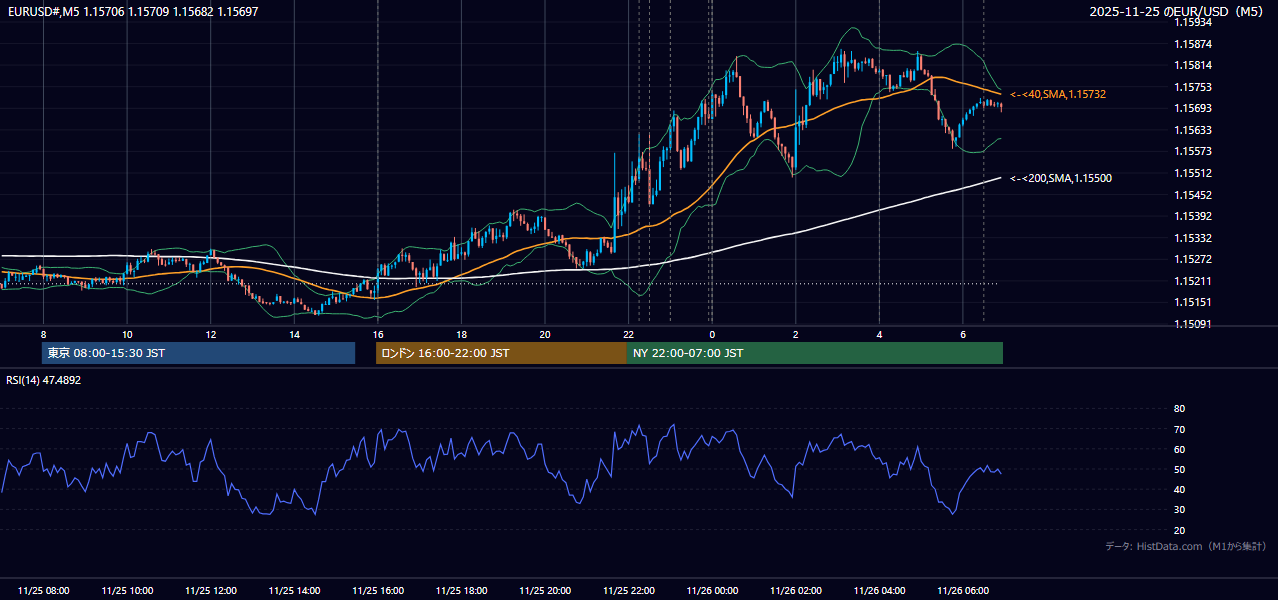Screen dimensions: 1278x600
Task: Click the RSI scale level 20
Action: click(1179, 531)
